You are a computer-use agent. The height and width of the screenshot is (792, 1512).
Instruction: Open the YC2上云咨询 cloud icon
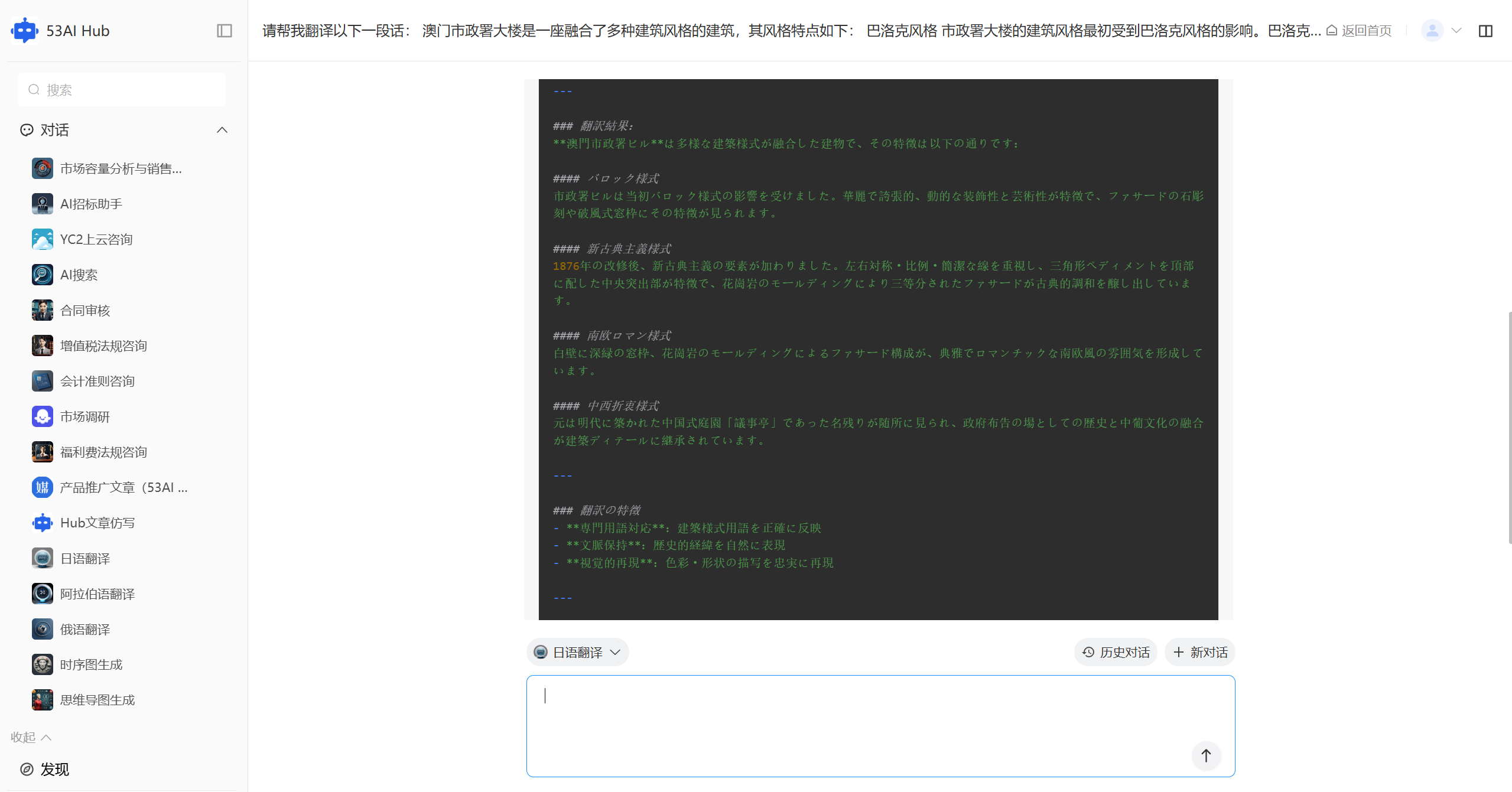43,239
